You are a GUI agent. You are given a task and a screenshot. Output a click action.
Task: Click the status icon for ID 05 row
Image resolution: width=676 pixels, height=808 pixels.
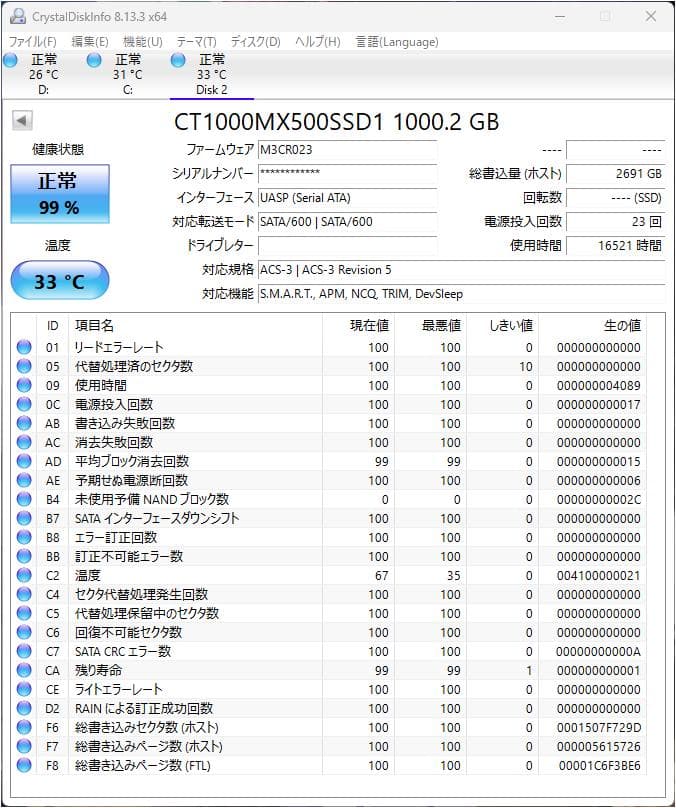click(24, 366)
